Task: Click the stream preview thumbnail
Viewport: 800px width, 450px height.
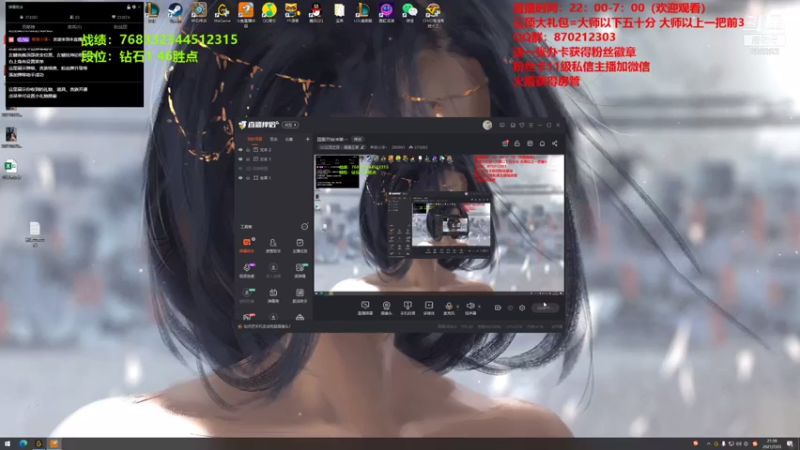Action: 439,224
